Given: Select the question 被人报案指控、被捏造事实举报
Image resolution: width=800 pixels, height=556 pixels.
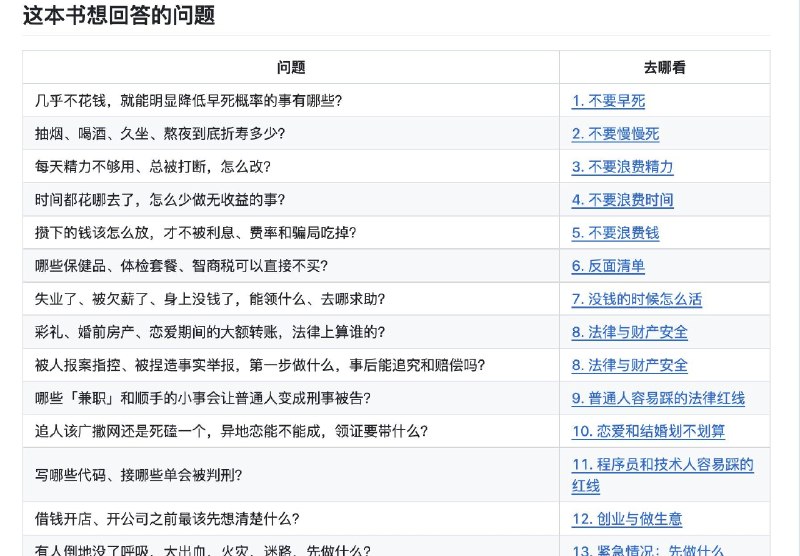Looking at the screenshot, I should [260, 365].
